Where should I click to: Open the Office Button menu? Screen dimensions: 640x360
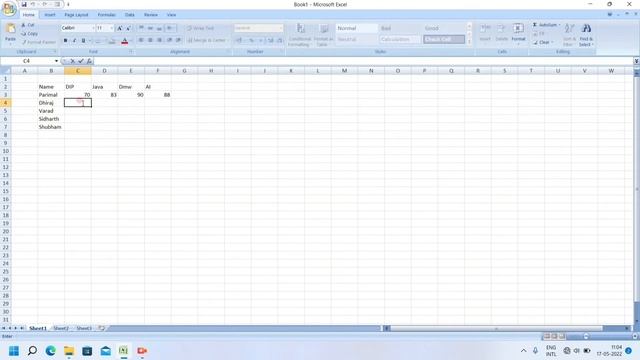tap(9, 8)
